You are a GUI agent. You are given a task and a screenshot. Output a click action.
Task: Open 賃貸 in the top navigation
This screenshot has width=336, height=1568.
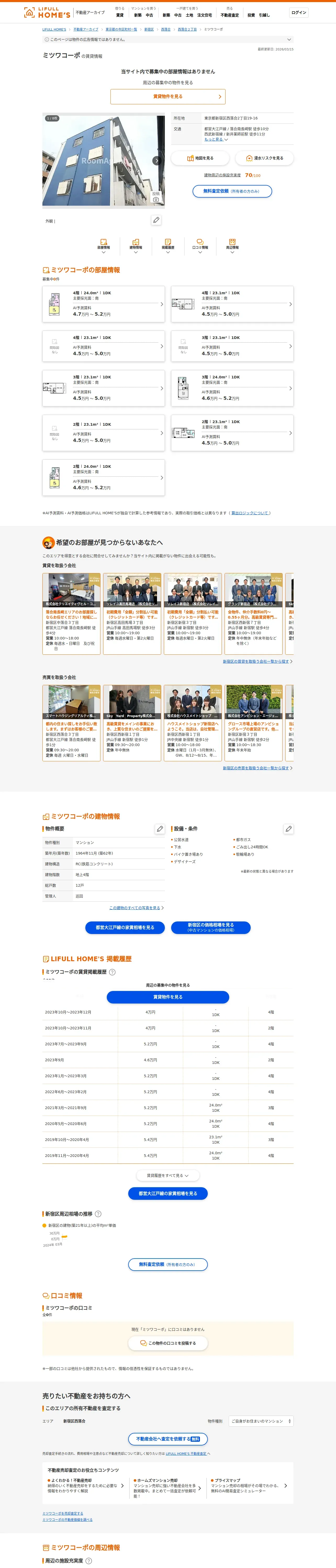pyautogui.click(x=120, y=15)
